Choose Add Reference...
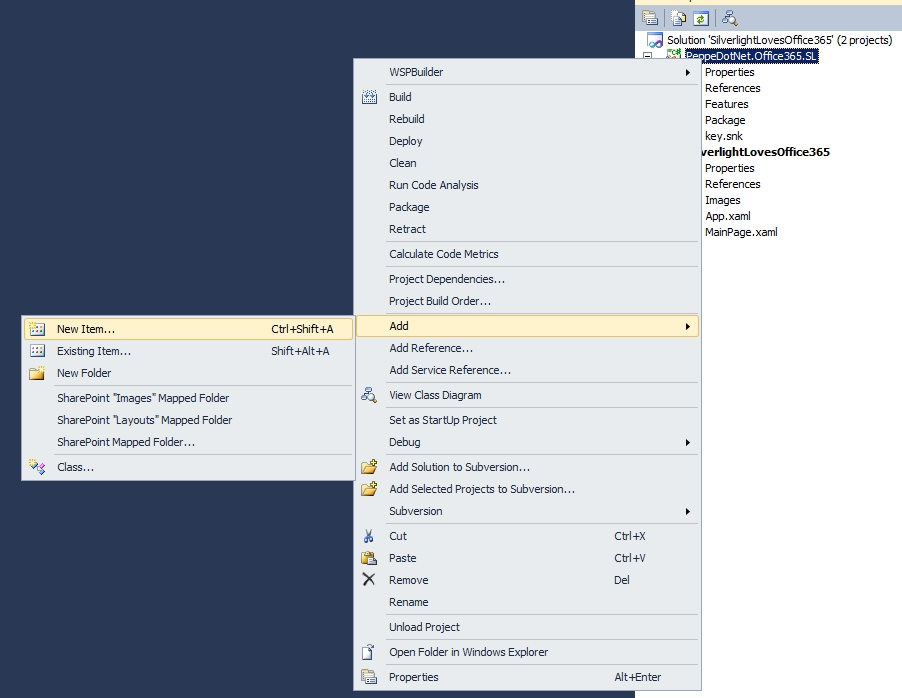The width and height of the screenshot is (902, 698). pos(528,348)
